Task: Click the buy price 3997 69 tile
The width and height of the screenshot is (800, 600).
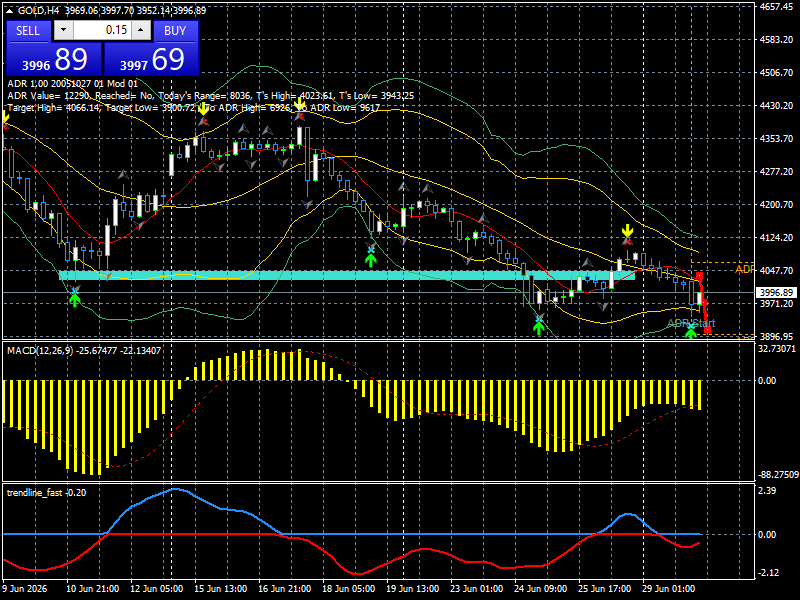Action: [x=151, y=59]
